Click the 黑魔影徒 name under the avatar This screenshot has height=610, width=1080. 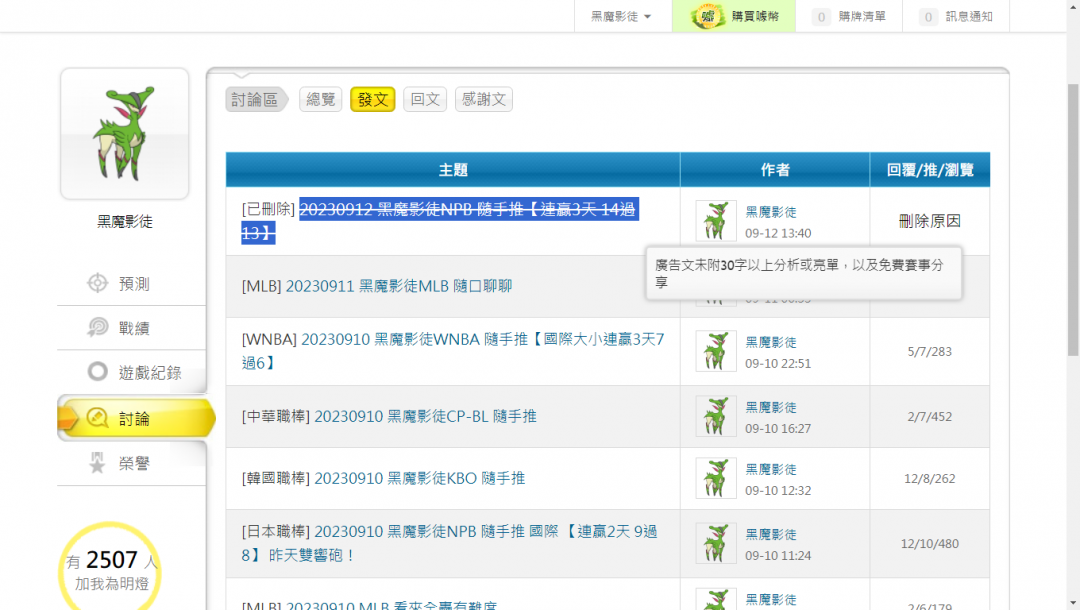(125, 222)
